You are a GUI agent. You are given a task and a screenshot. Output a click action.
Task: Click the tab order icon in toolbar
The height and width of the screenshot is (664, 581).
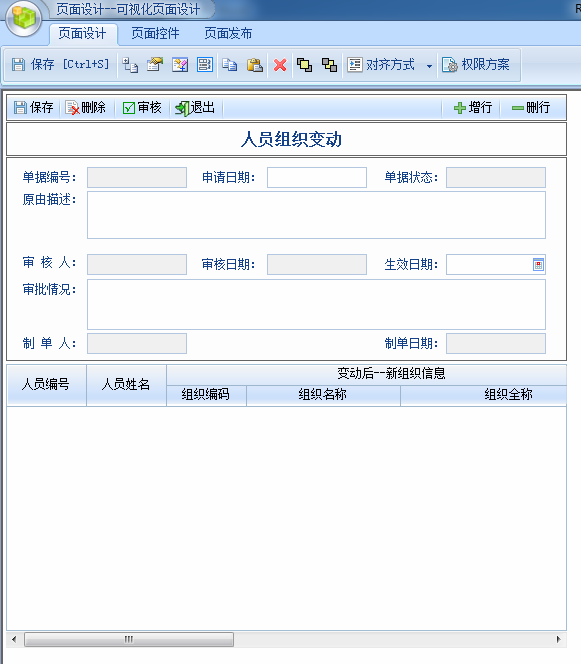[130, 65]
